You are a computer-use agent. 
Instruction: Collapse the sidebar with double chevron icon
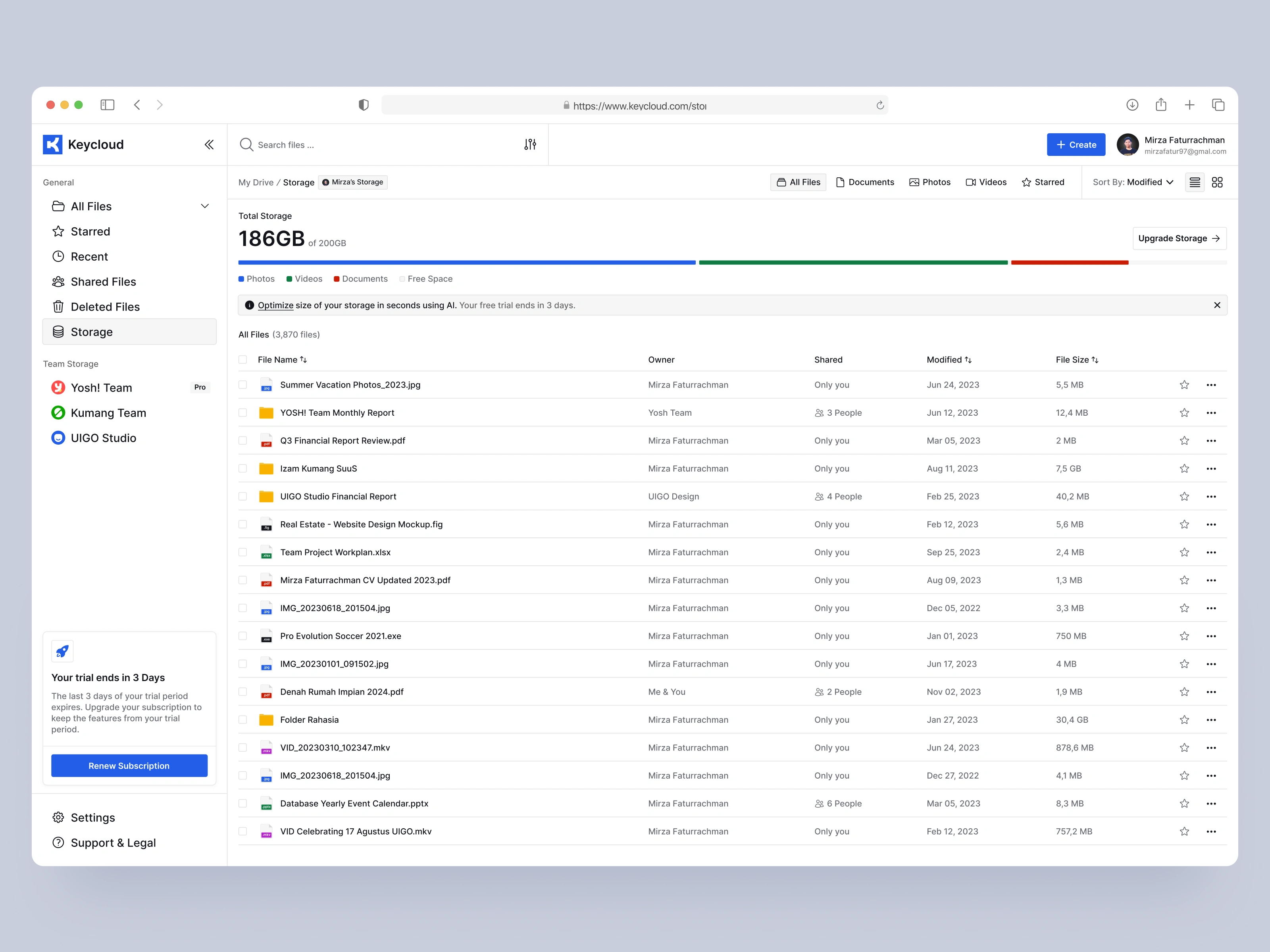(209, 145)
